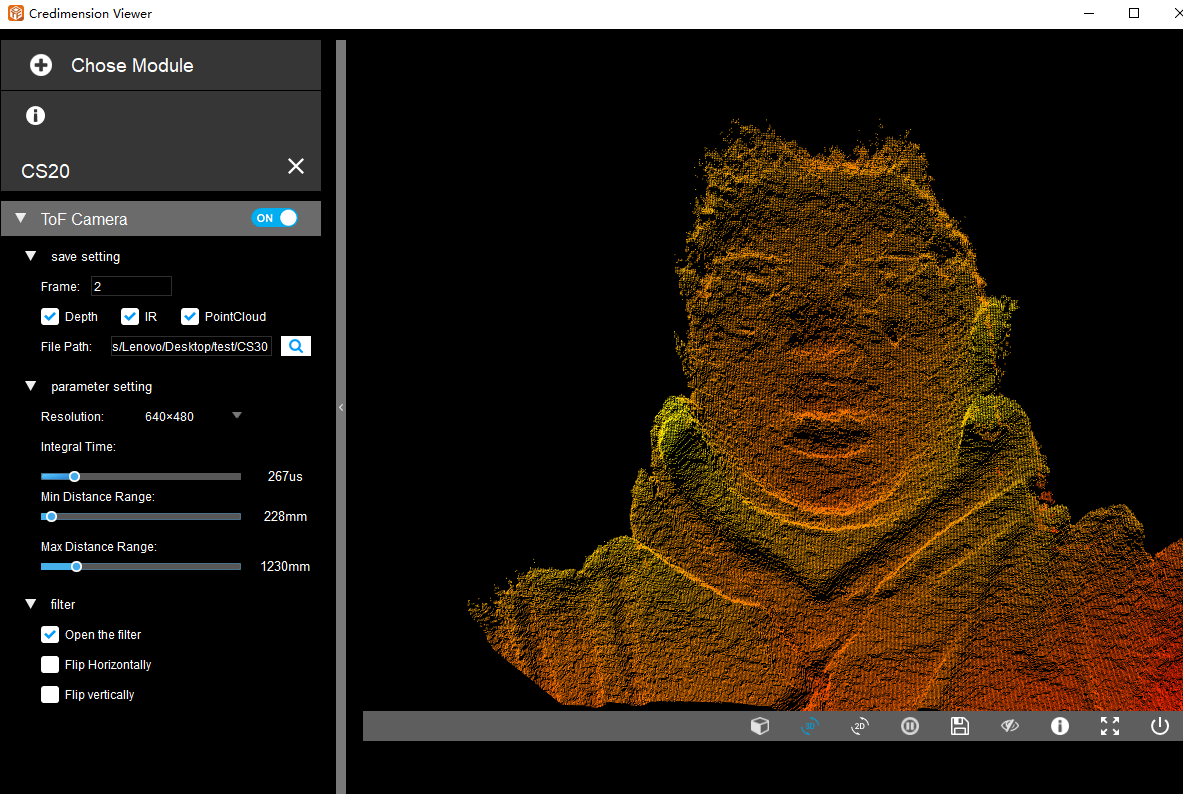Click the save floppy disk icon
The width and height of the screenshot is (1183, 794).
pos(960,726)
